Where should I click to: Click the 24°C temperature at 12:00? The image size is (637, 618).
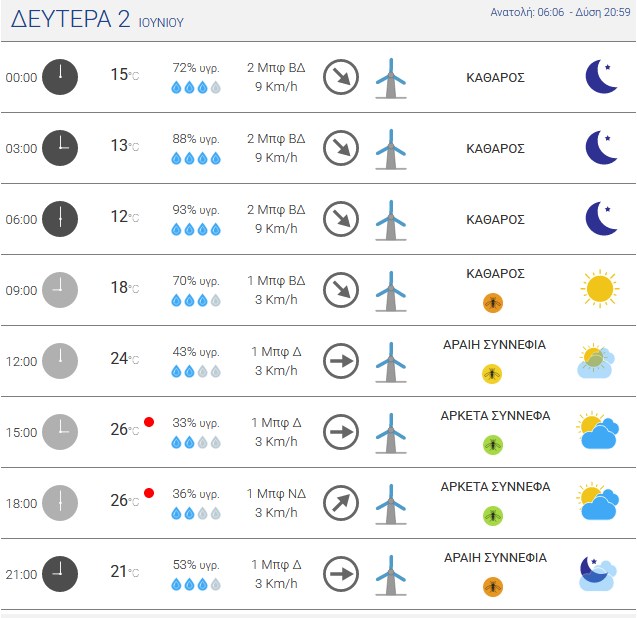125,359
